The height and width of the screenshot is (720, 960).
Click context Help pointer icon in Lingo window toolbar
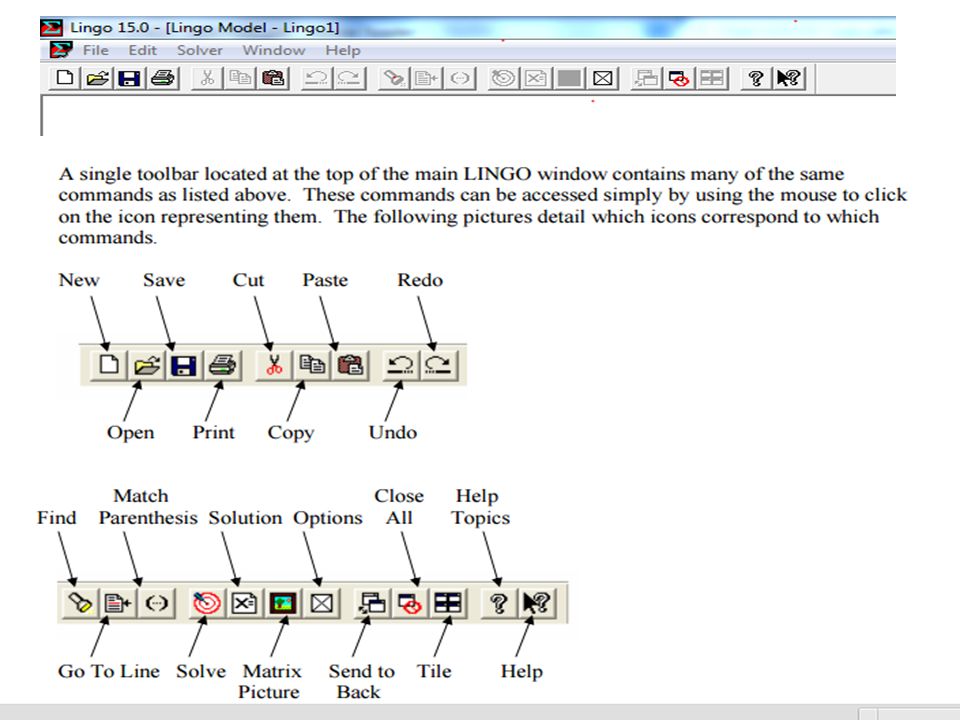click(789, 78)
